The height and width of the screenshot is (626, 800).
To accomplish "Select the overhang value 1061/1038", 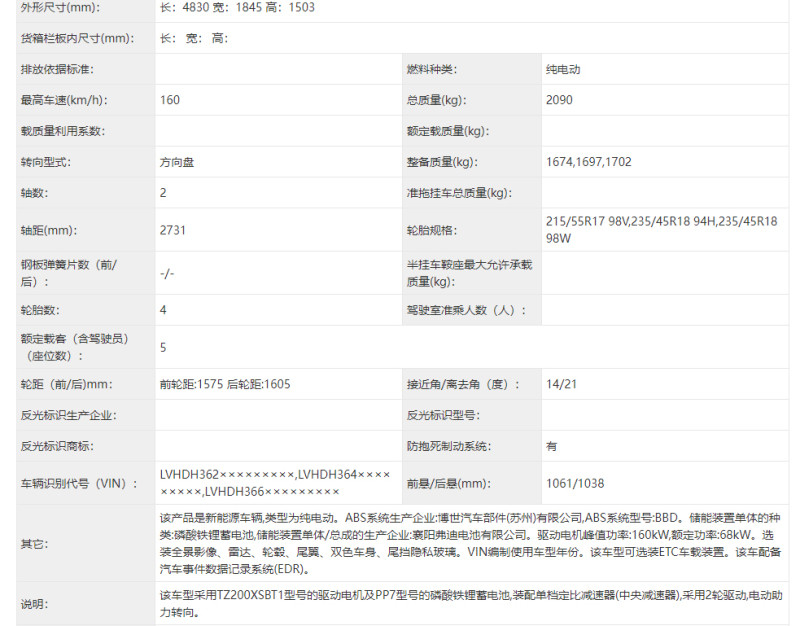I will [x=575, y=483].
